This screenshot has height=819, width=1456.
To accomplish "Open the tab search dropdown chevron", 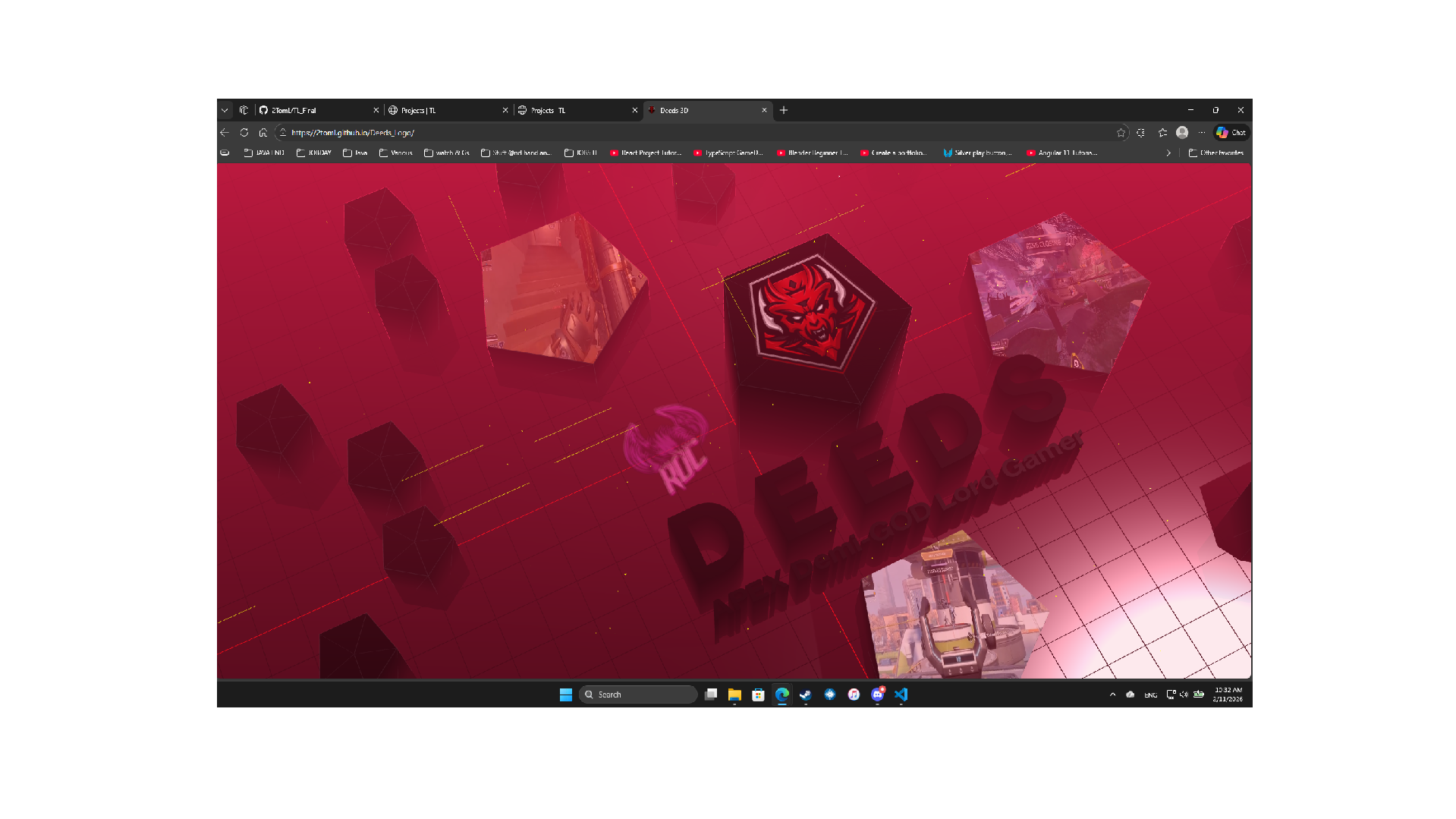I will click(x=225, y=109).
